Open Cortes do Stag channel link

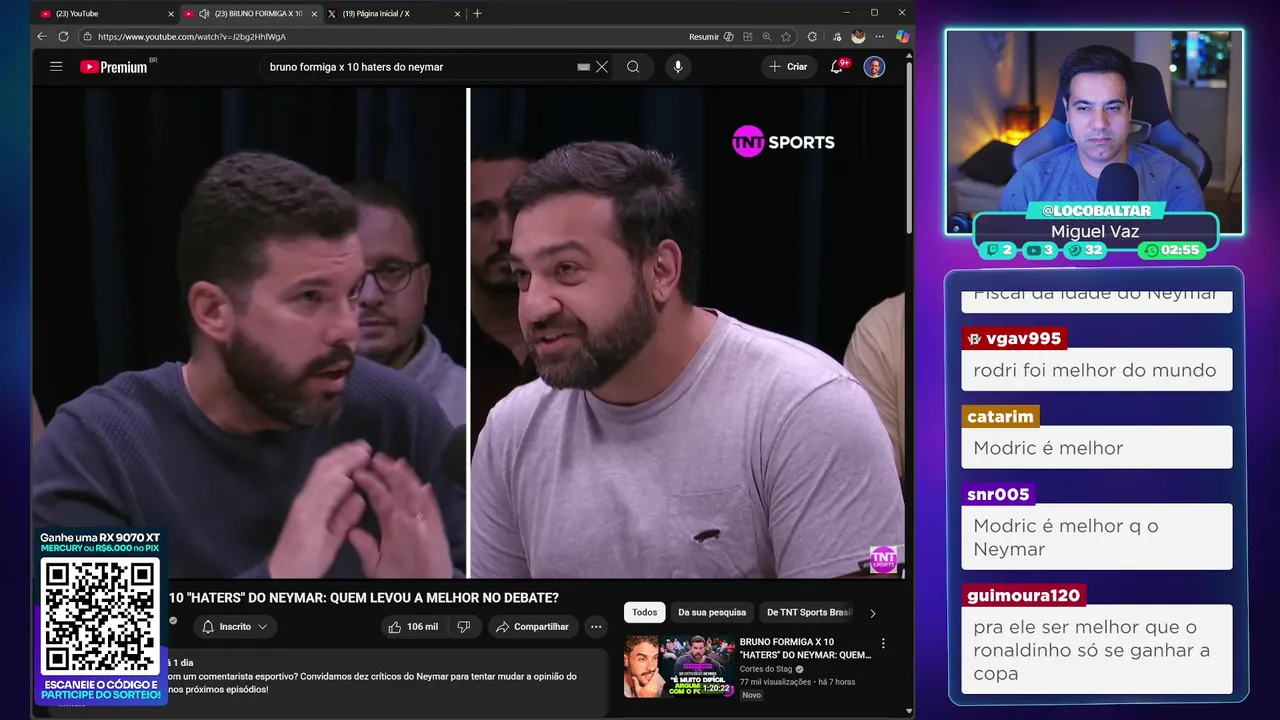(766, 669)
